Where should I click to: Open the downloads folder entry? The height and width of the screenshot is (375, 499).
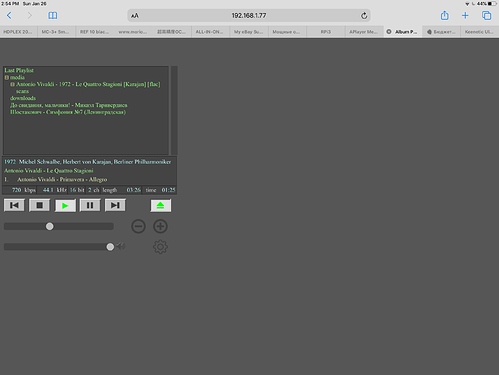click(23, 98)
